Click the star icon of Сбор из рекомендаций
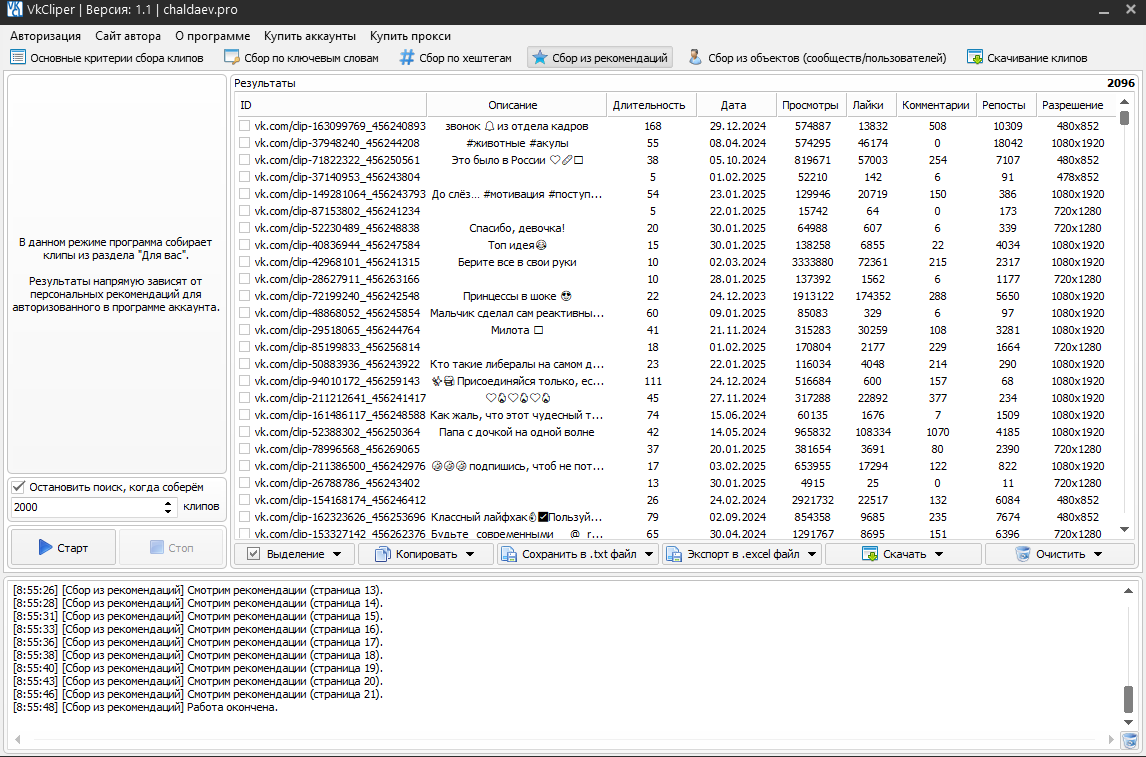This screenshot has width=1146, height=757. pos(539,57)
